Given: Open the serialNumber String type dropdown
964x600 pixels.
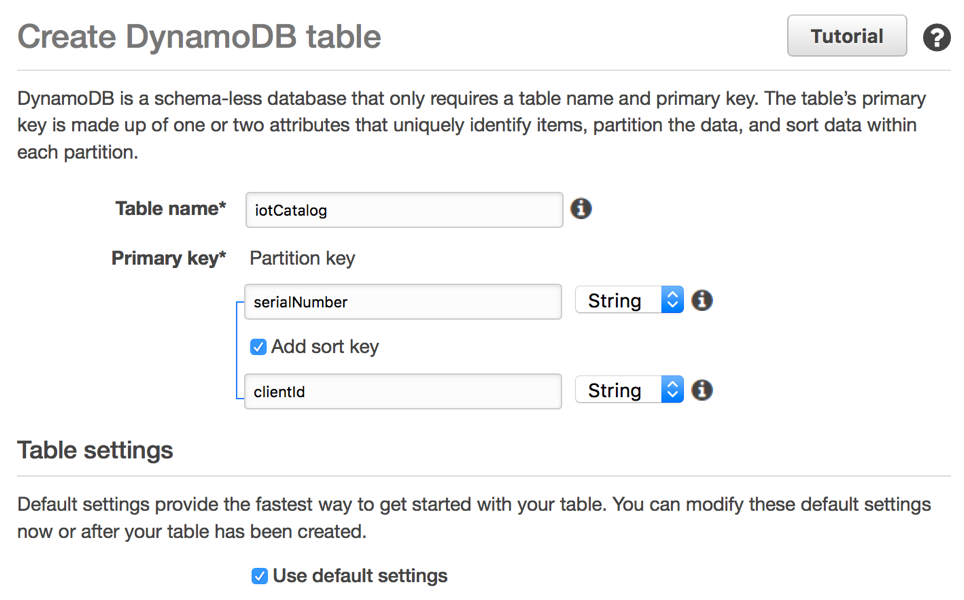Looking at the screenshot, I should pyautogui.click(x=630, y=301).
